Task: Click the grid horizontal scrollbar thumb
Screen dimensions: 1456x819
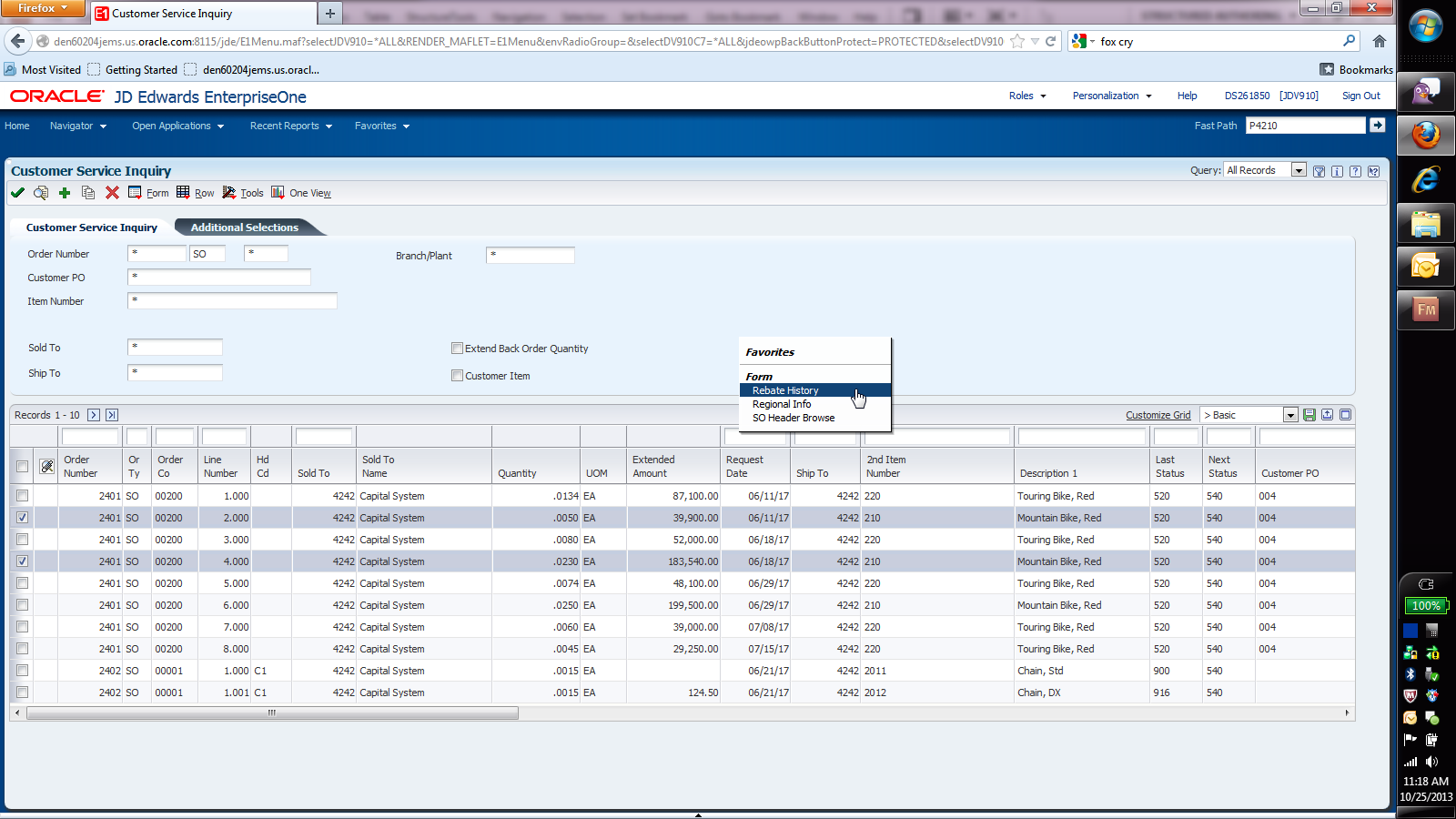Action: (x=272, y=713)
